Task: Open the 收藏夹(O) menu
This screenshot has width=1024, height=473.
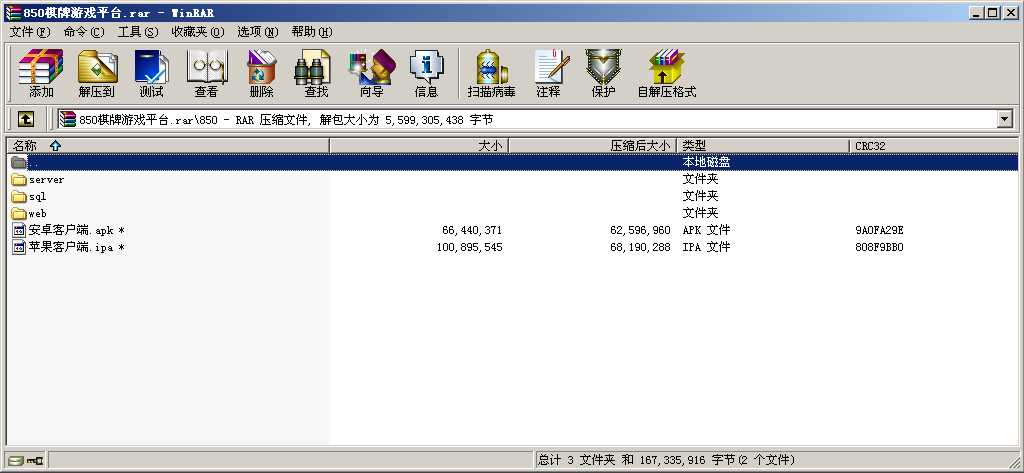Action: coord(198,31)
